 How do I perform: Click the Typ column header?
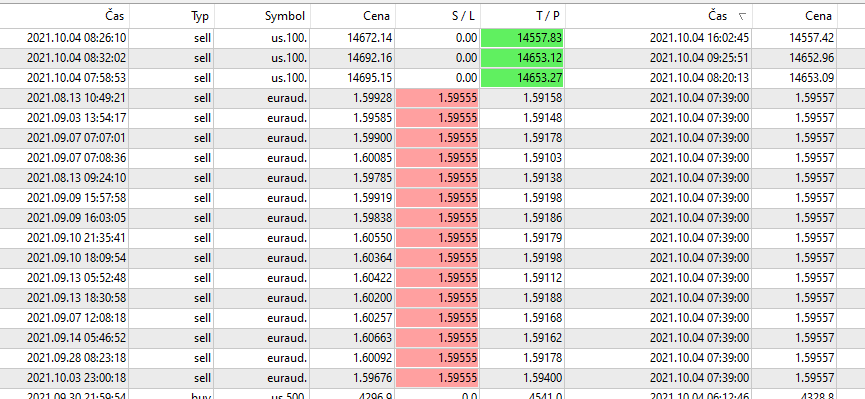pos(172,16)
